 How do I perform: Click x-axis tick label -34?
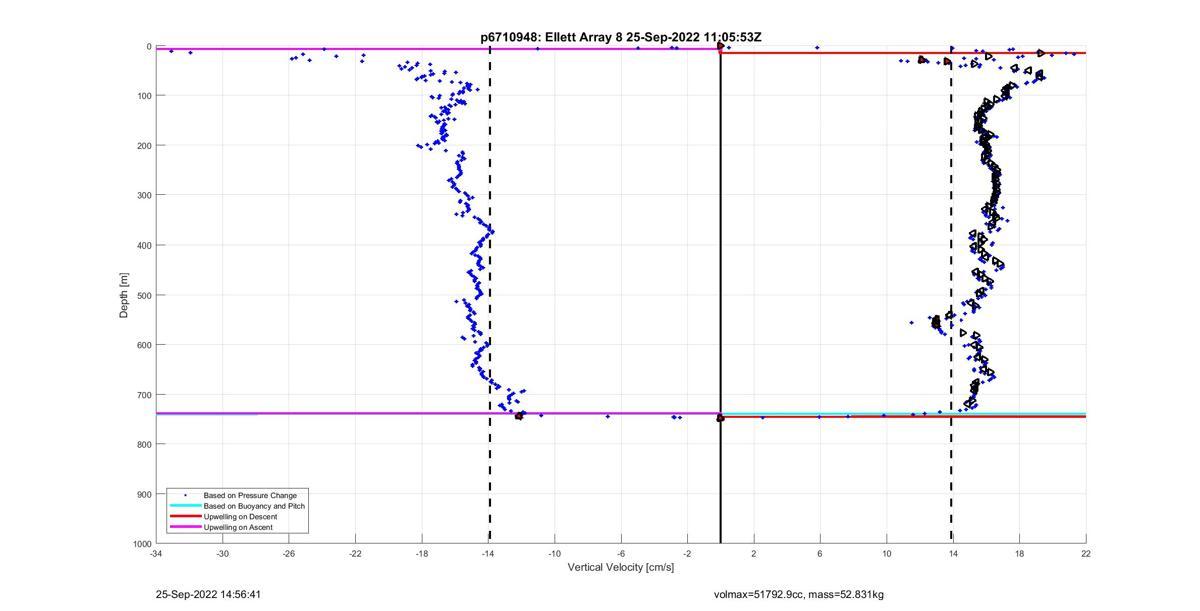(x=156, y=553)
